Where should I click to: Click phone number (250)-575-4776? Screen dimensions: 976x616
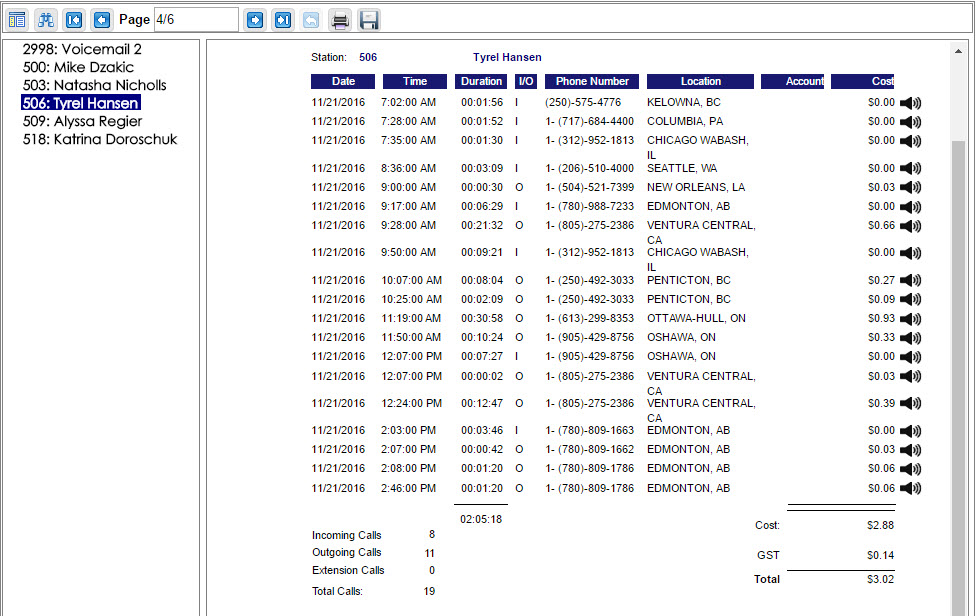[x=583, y=103]
